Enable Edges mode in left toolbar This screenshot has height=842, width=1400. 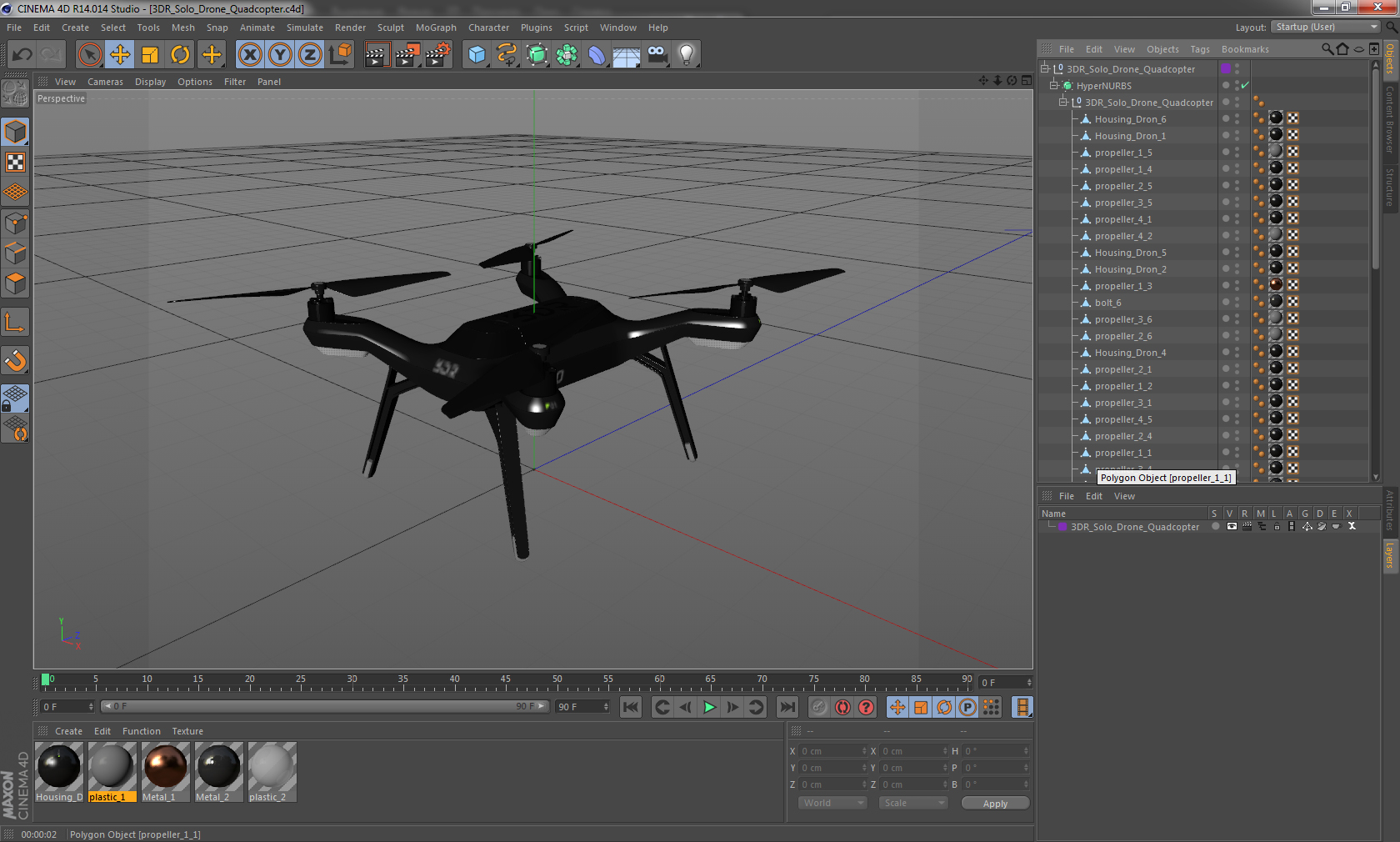(16, 253)
